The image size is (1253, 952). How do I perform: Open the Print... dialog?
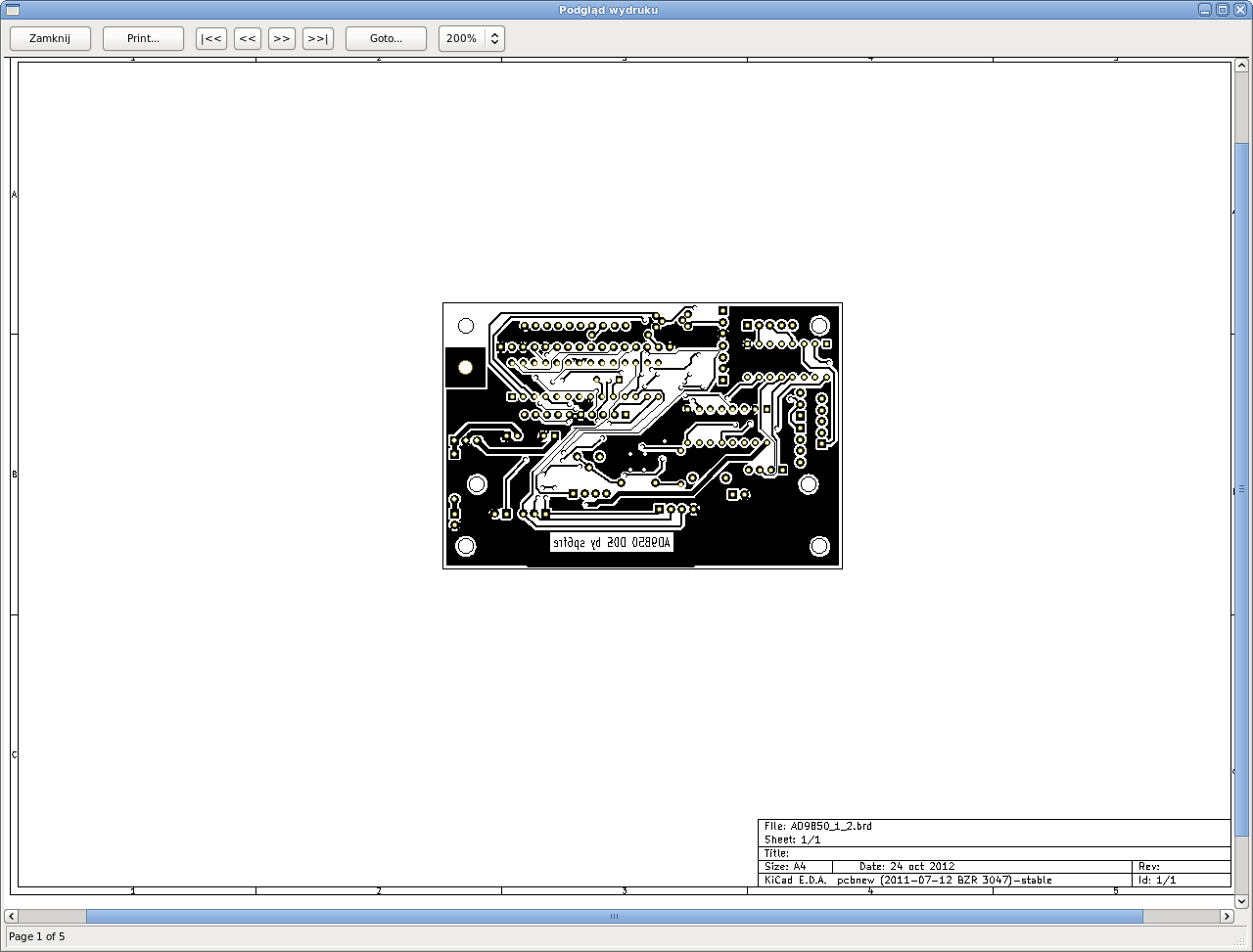tap(143, 39)
